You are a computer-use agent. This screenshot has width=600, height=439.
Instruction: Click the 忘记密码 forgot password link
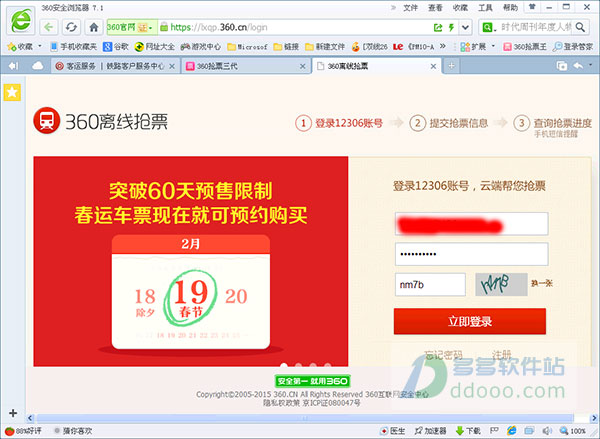(x=443, y=355)
